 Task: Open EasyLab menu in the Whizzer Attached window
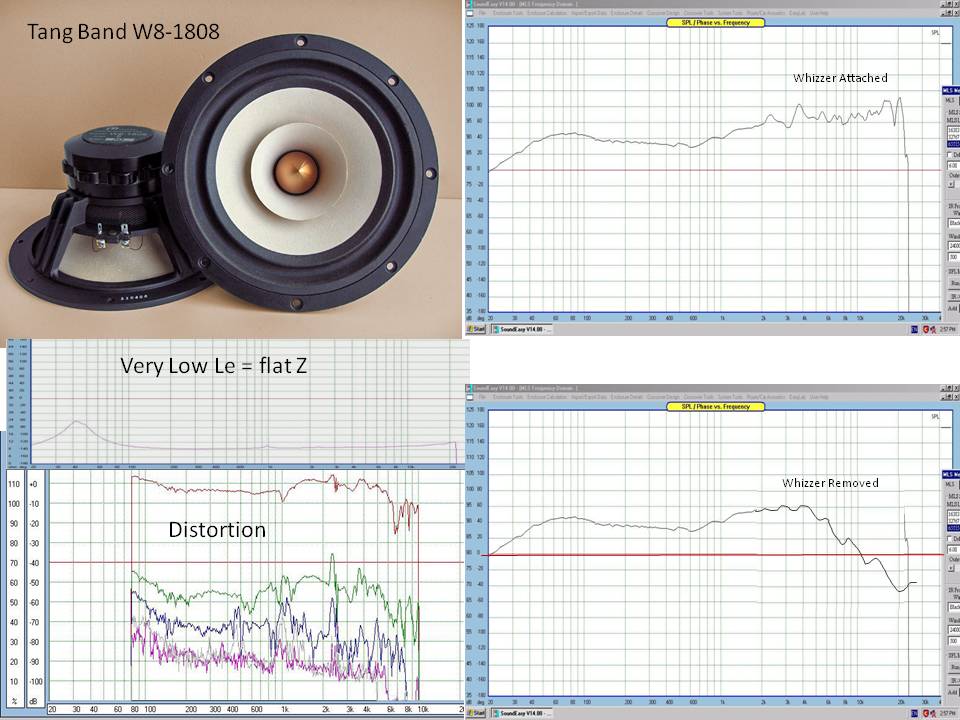coord(797,13)
